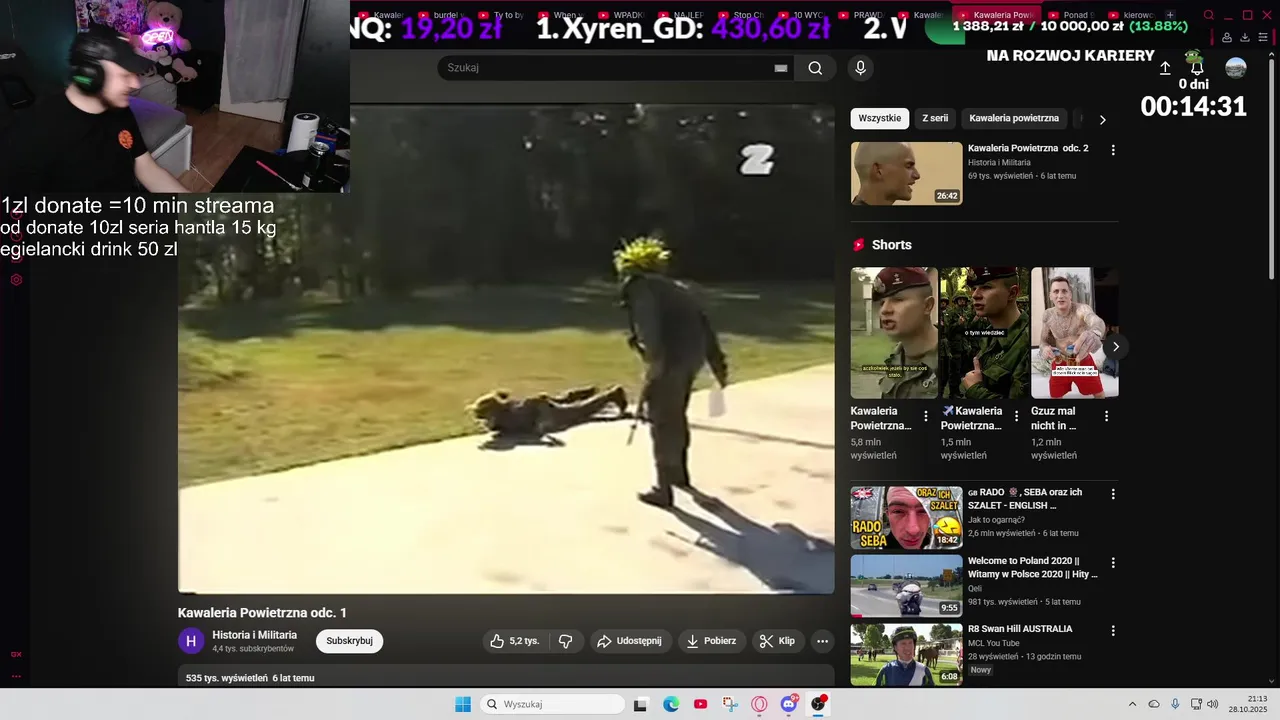Image resolution: width=1280 pixels, height=720 pixels.
Task: Open options for RADO SEBA video
Action: tap(1113, 494)
